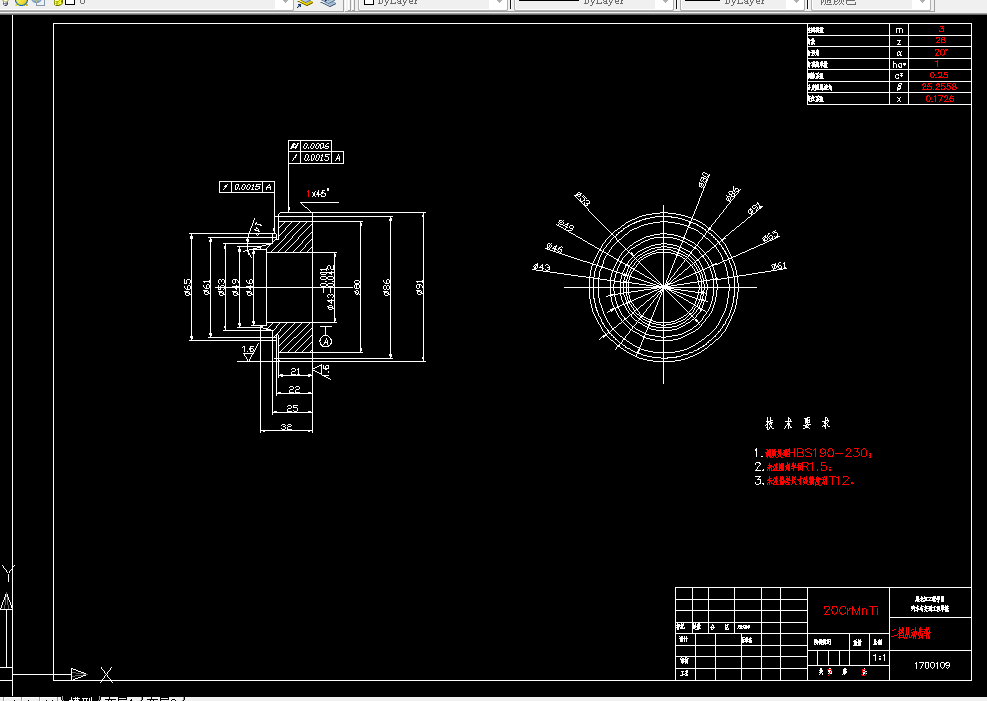Click the Layer Previous toolbar icon

305,3
